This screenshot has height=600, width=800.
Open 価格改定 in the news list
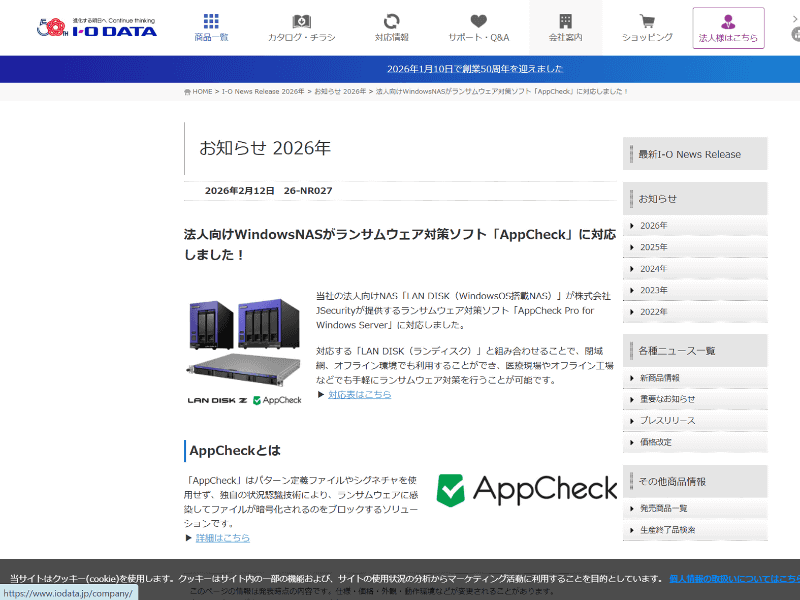click(x=695, y=442)
